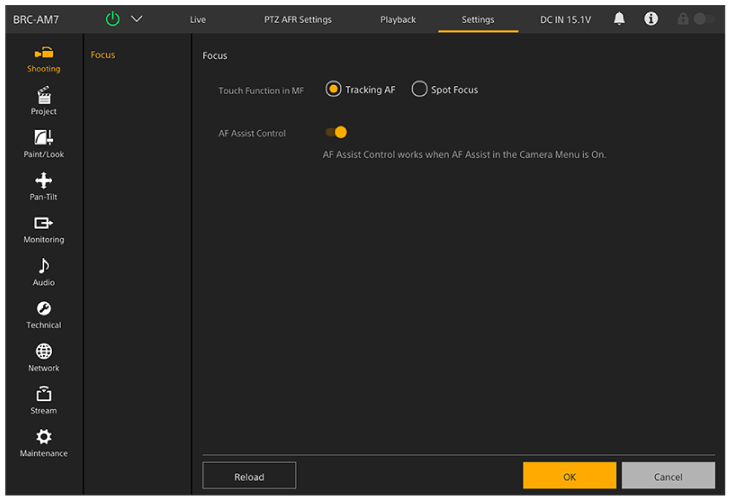Click the Reload button
Image resolution: width=730 pixels, height=500 pixels.
249,476
